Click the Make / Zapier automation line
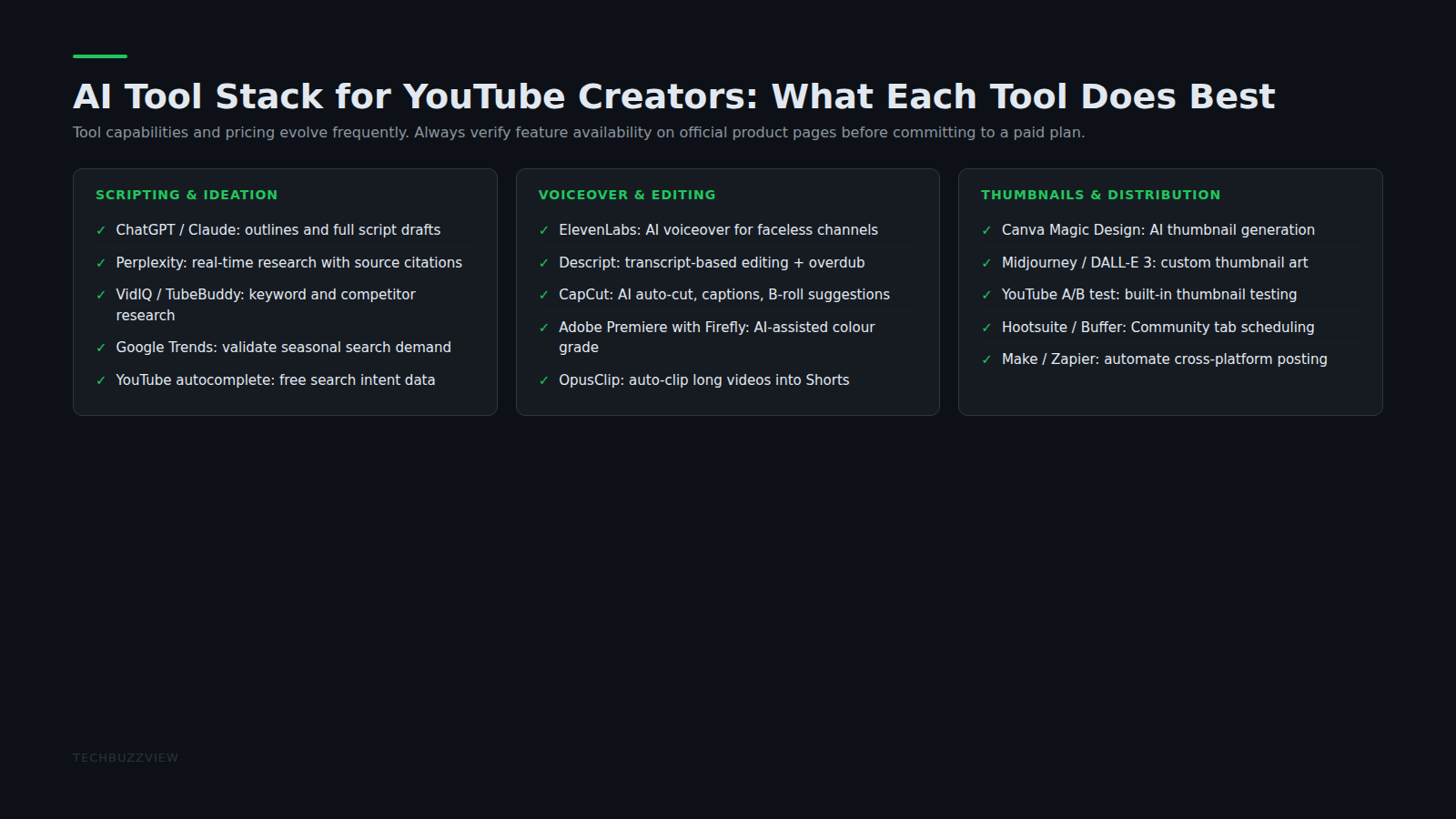Viewport: 1456px width, 819px height. point(1165,359)
